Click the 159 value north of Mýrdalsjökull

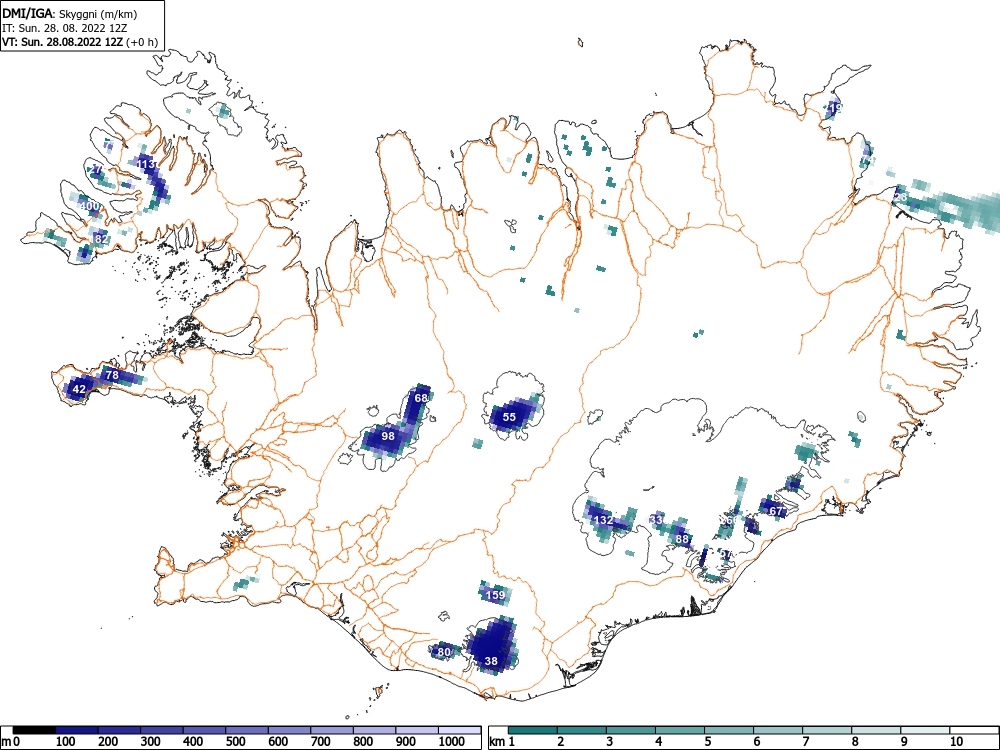click(496, 595)
